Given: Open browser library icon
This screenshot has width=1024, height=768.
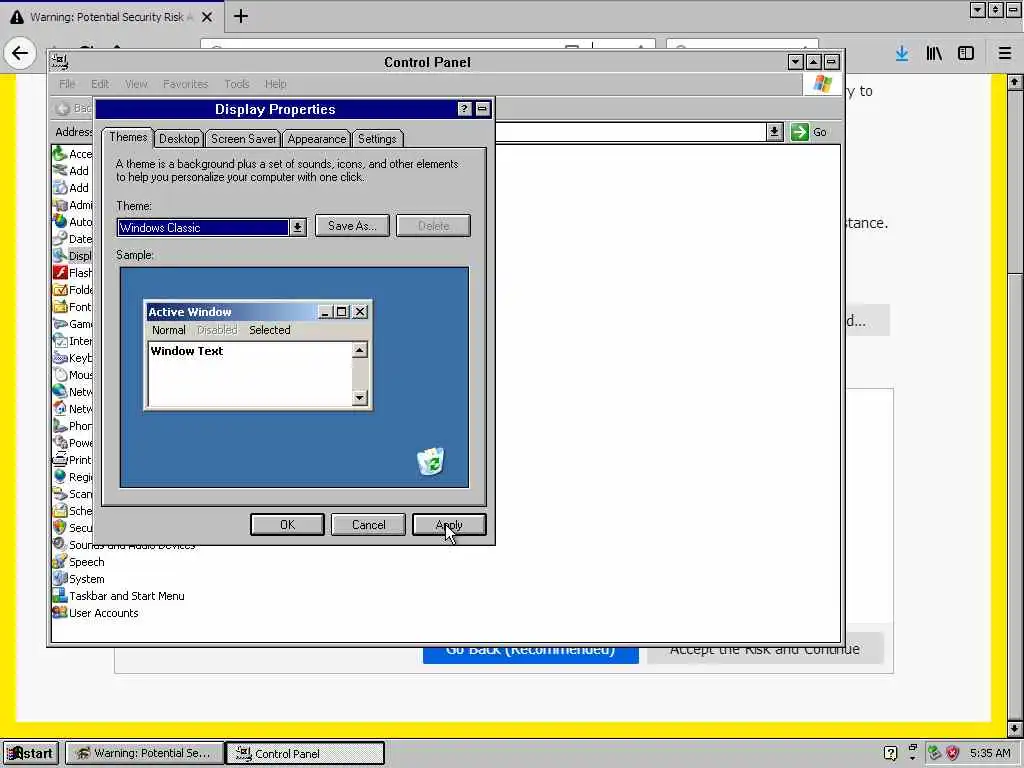Looking at the screenshot, I should (934, 53).
